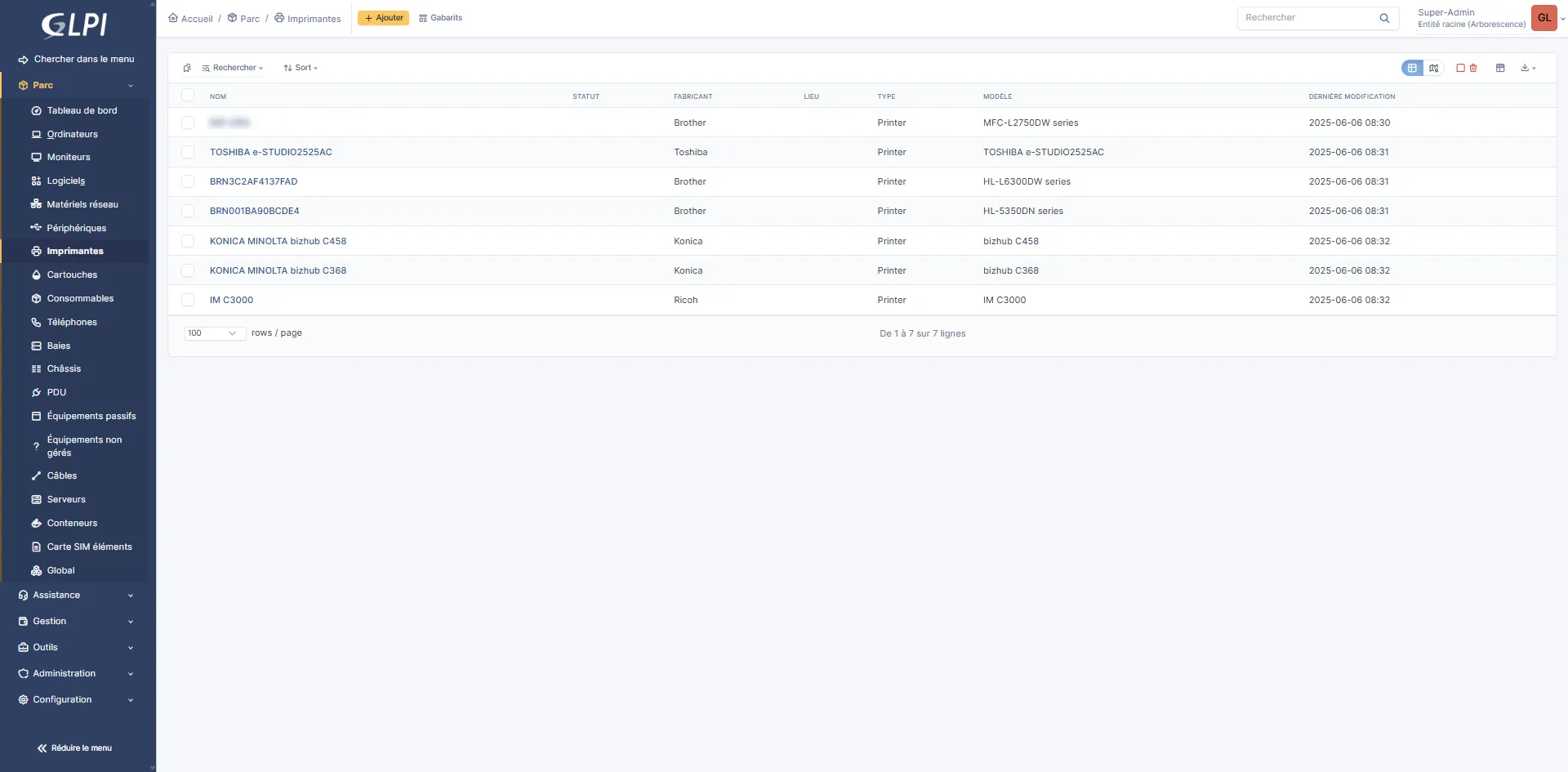1568x772 pixels.
Task: Open KONICA MINOLTA bizhub C458 printer link
Action: [278, 241]
